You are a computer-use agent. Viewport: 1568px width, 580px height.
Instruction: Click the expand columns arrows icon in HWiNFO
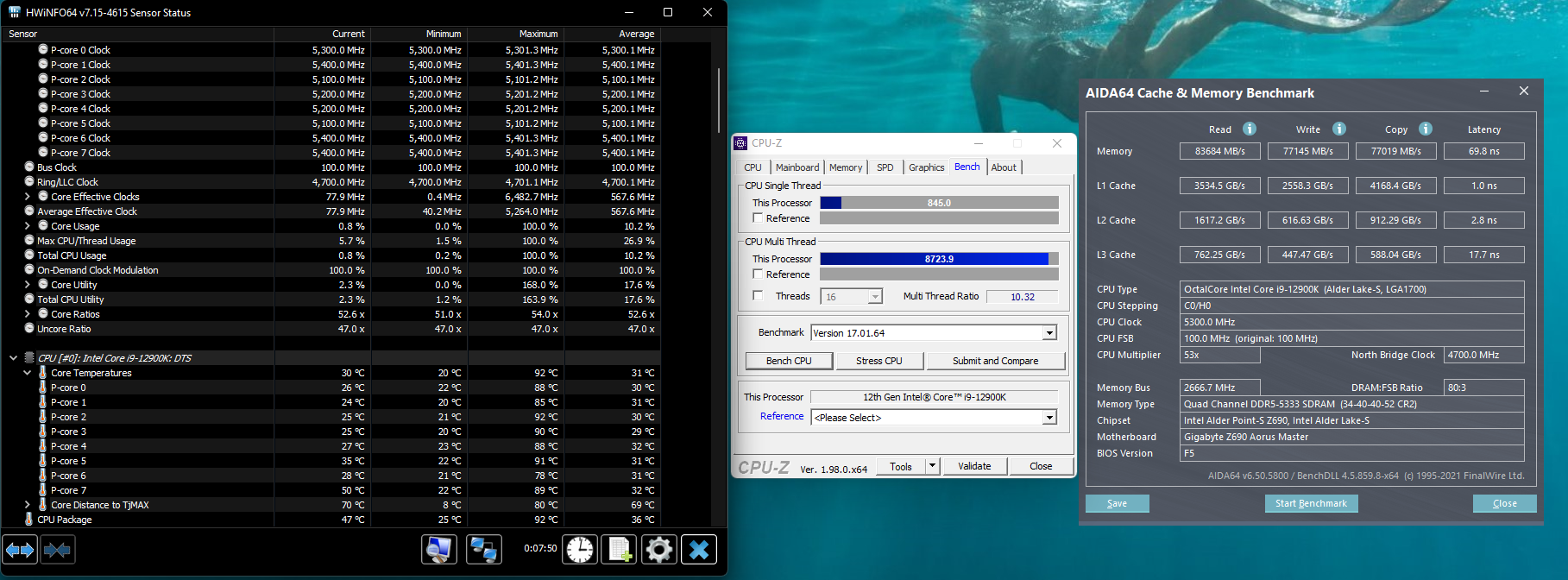pyautogui.click(x=20, y=549)
